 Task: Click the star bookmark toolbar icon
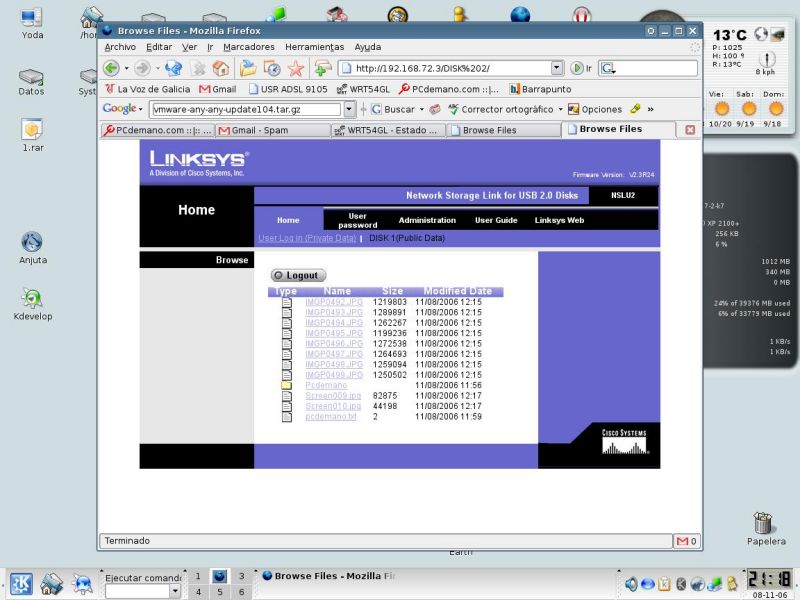296,68
